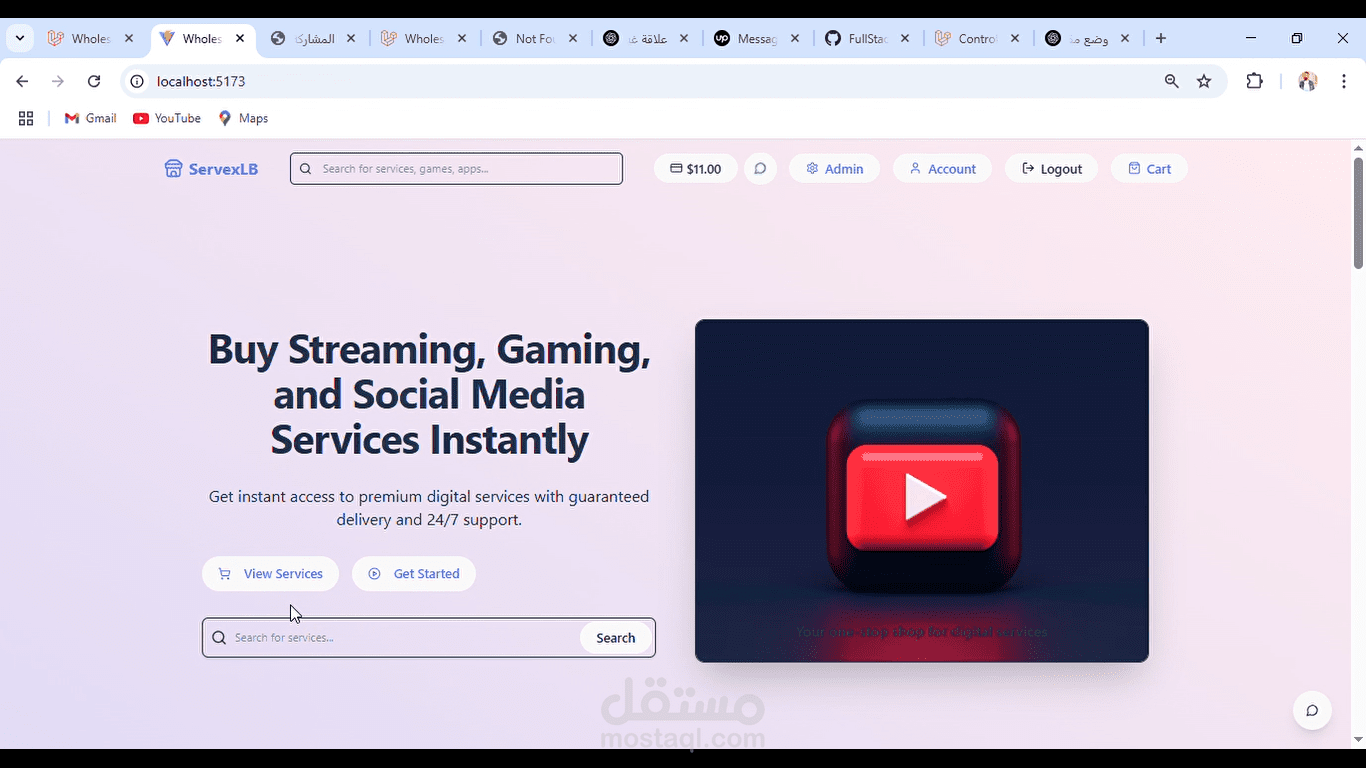The width and height of the screenshot is (1366, 768).
Task: Switch to the "علاقة" ChatGPT tab
Action: (x=647, y=39)
